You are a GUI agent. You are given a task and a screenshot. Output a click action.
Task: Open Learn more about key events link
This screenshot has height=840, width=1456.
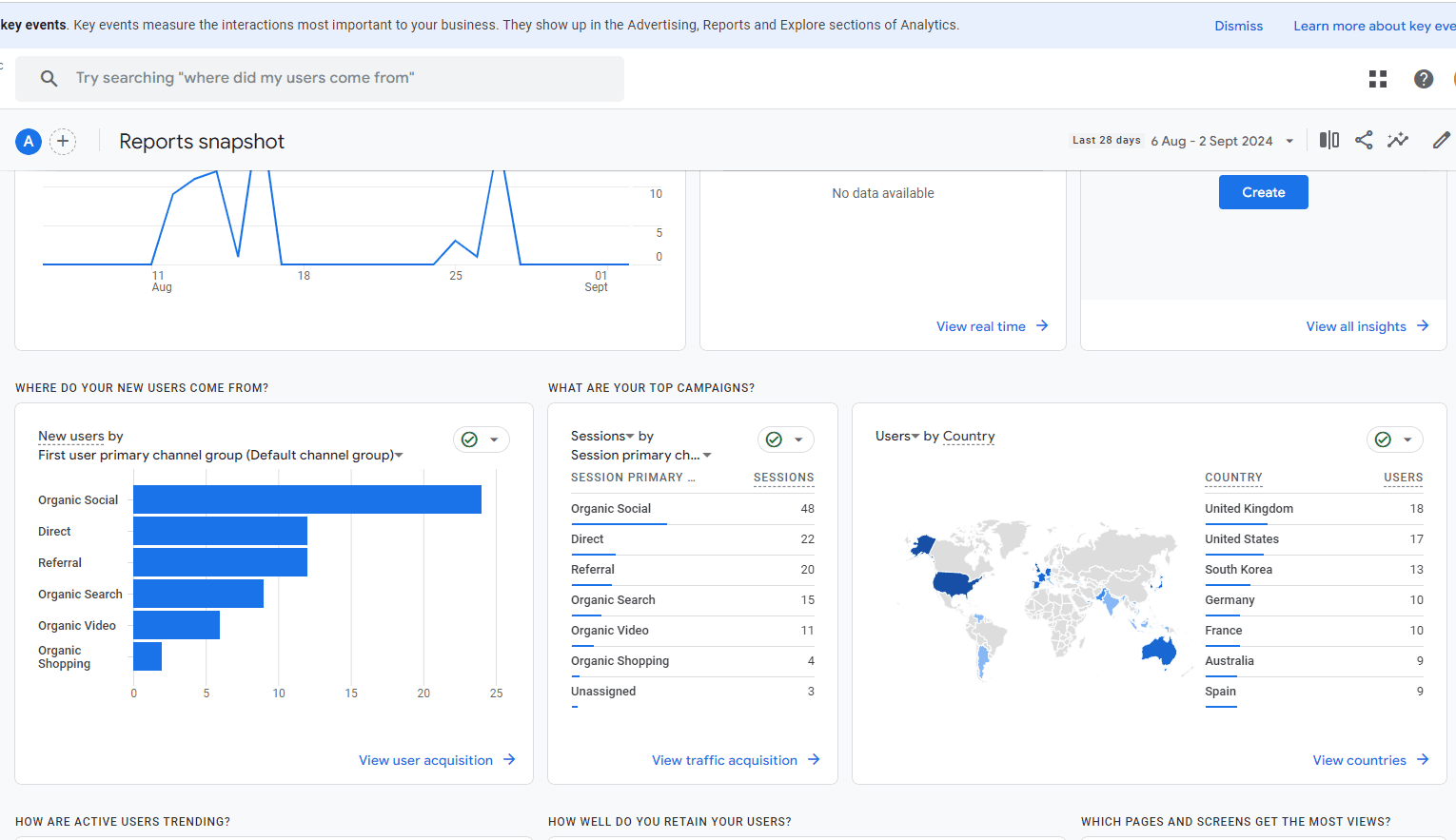point(1374,26)
